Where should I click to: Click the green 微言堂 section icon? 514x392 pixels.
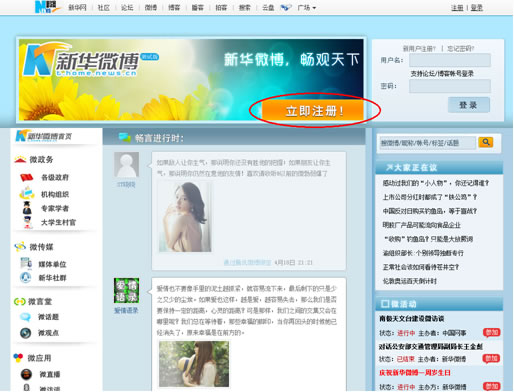[20, 302]
